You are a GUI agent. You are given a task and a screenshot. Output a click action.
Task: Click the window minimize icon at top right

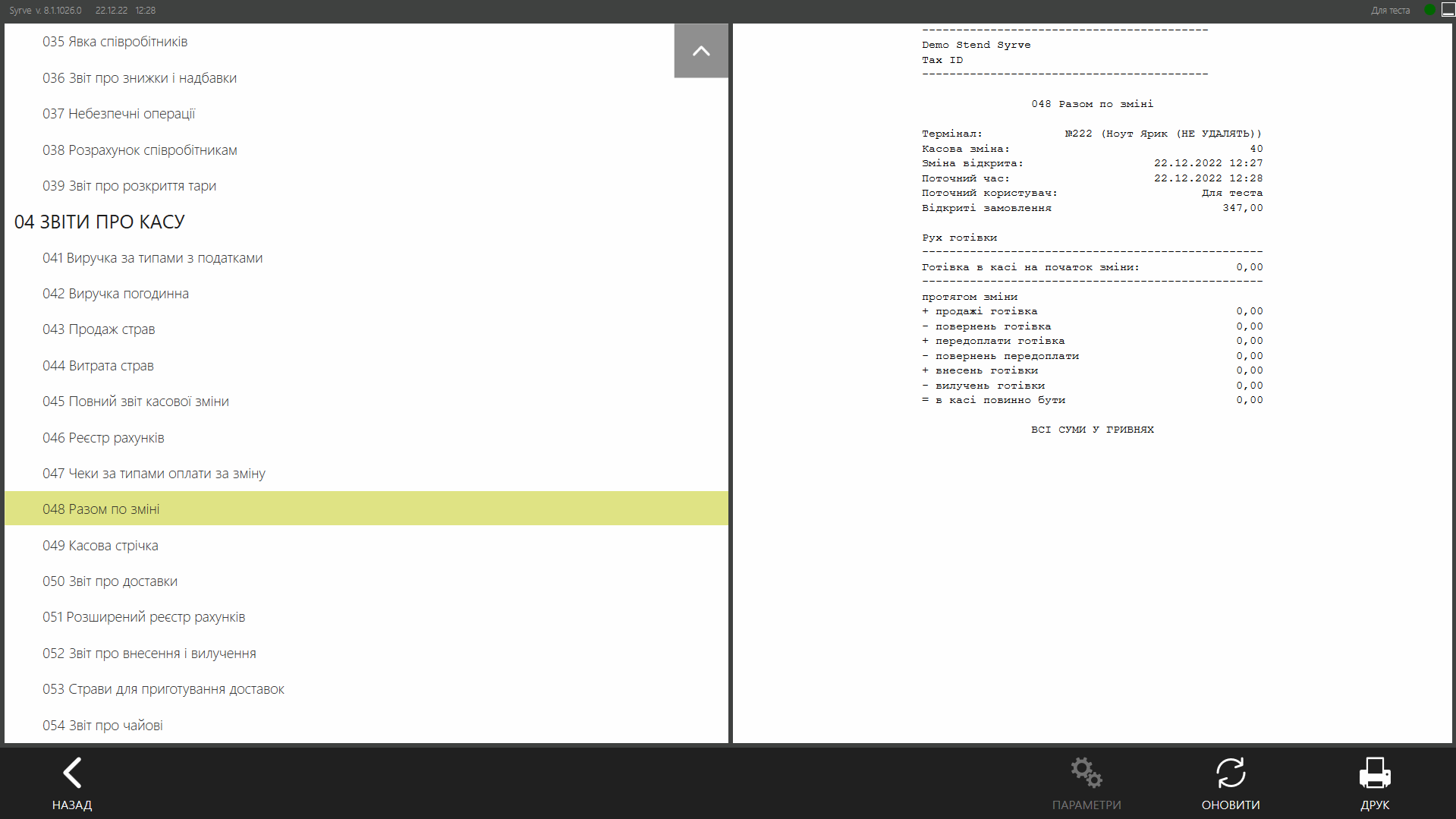1448,10
